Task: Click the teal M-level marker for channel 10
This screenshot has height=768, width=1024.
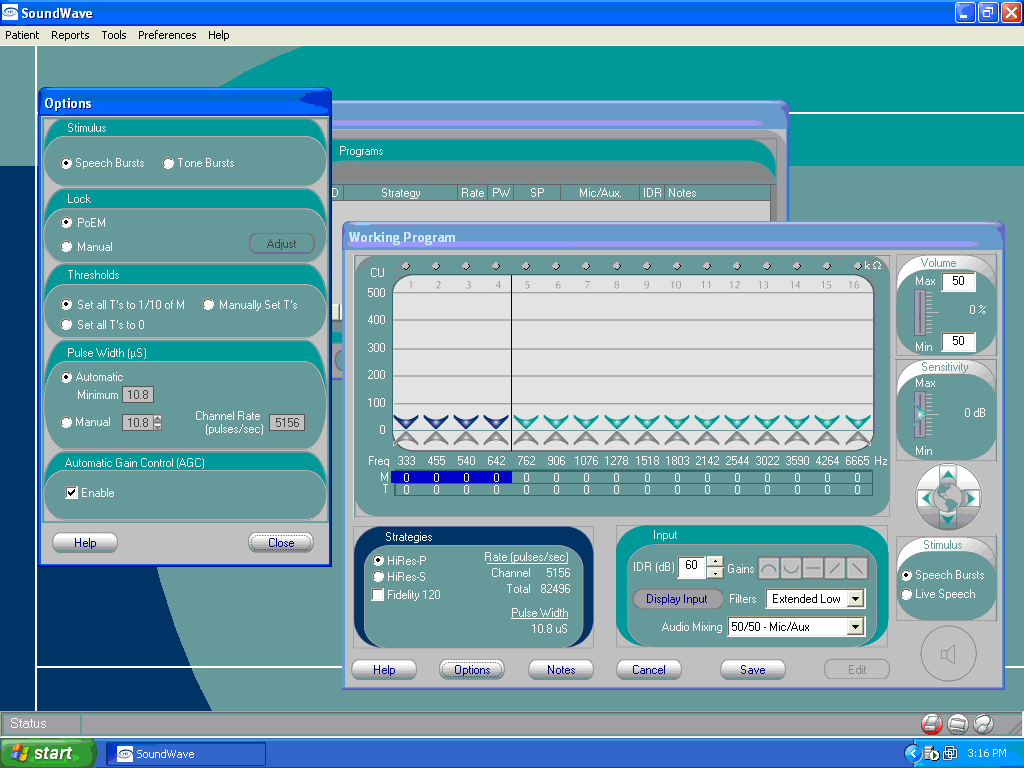Action: [677, 422]
